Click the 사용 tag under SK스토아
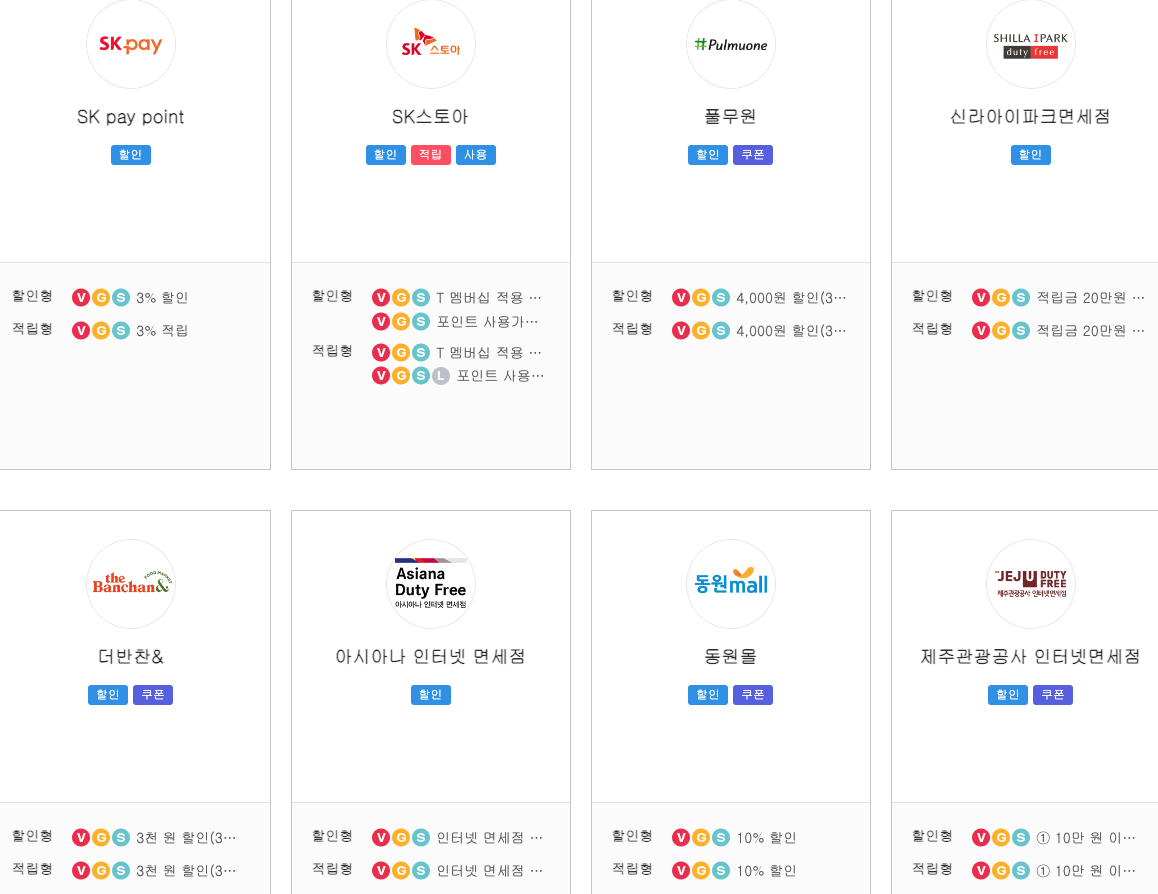Viewport: 1158px width, 894px height. [x=476, y=155]
